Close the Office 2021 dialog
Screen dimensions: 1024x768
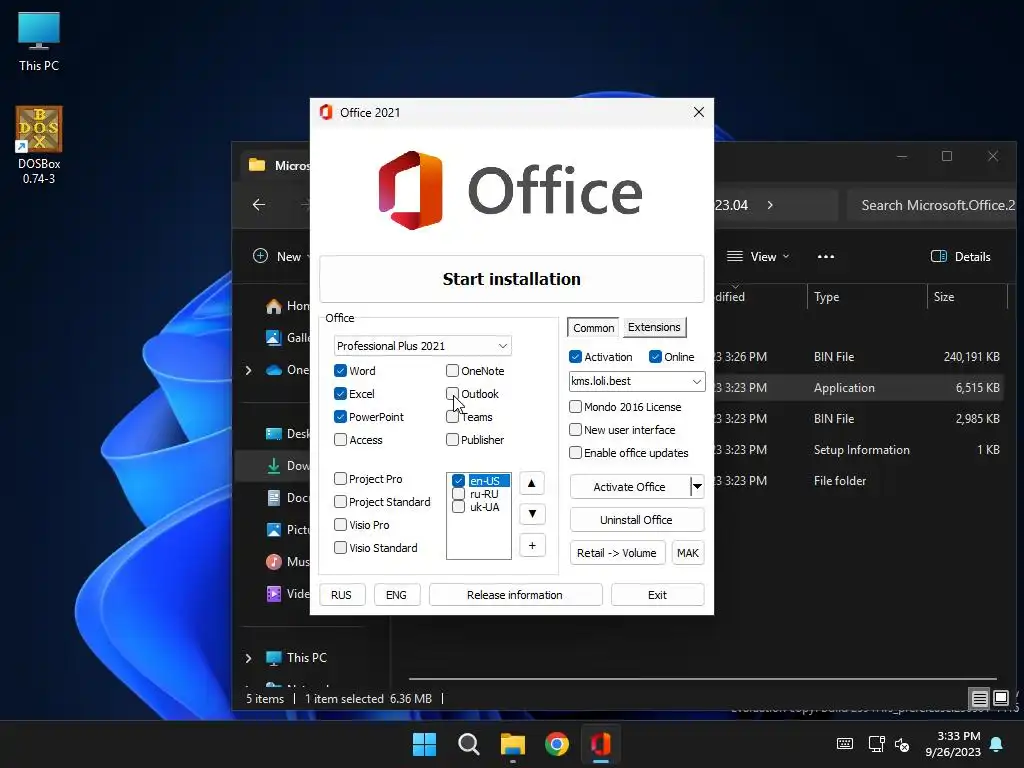[x=699, y=112]
